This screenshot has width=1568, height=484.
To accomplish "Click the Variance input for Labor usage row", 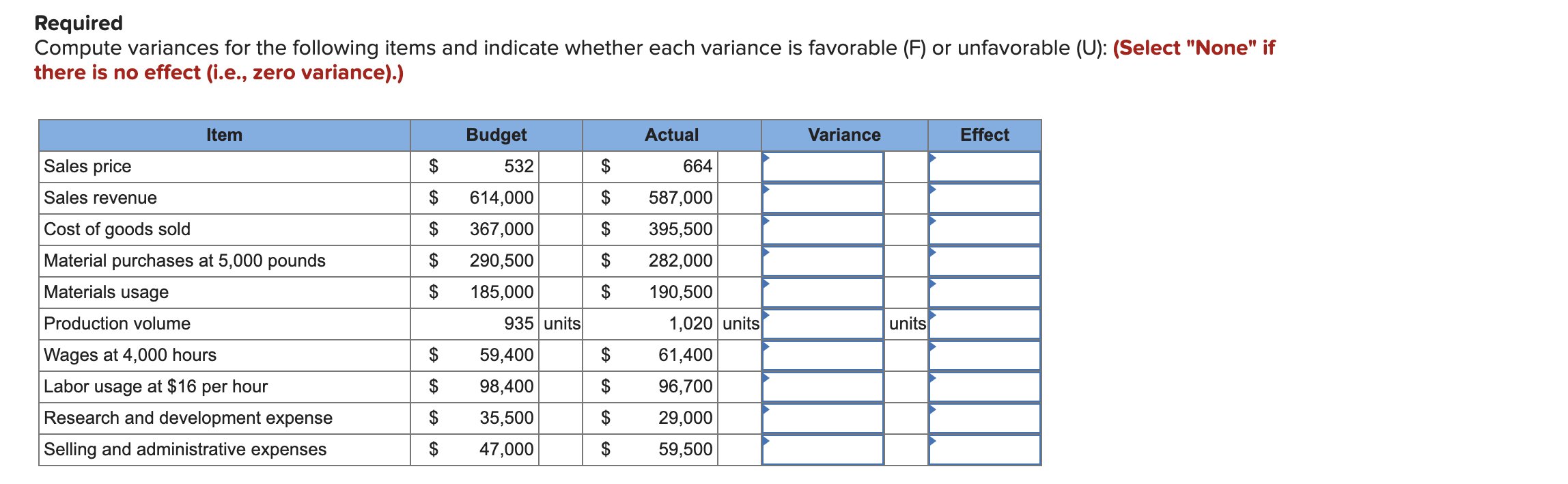I will coord(823,386).
